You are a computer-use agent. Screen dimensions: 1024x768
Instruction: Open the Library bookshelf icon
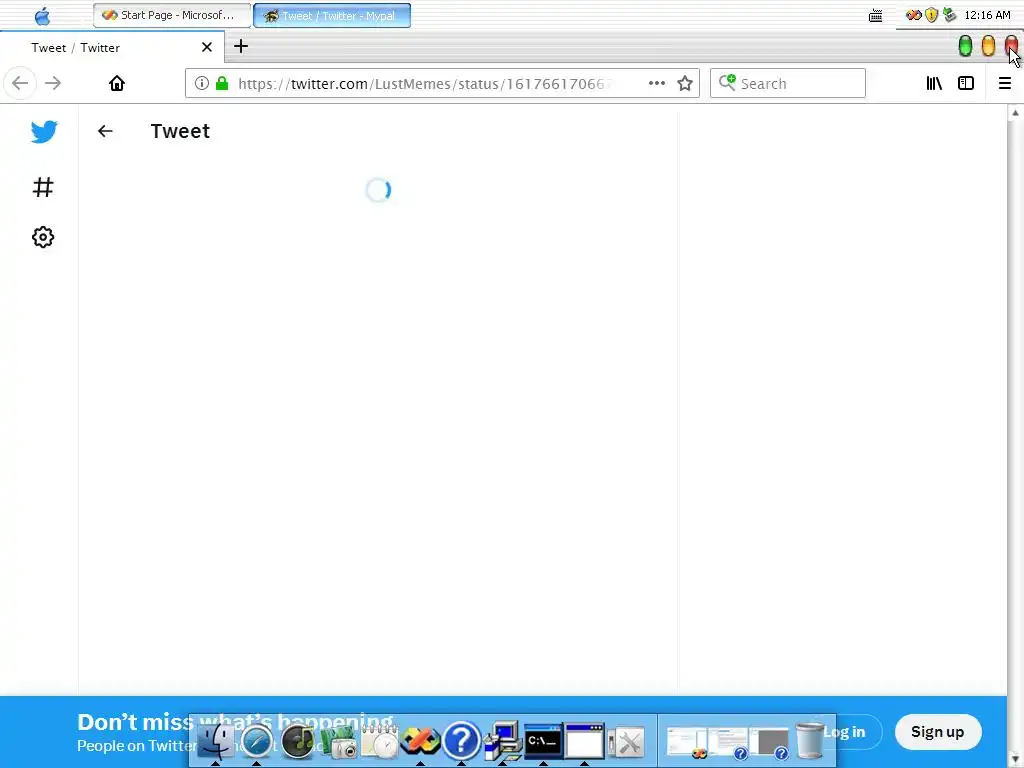(x=934, y=83)
